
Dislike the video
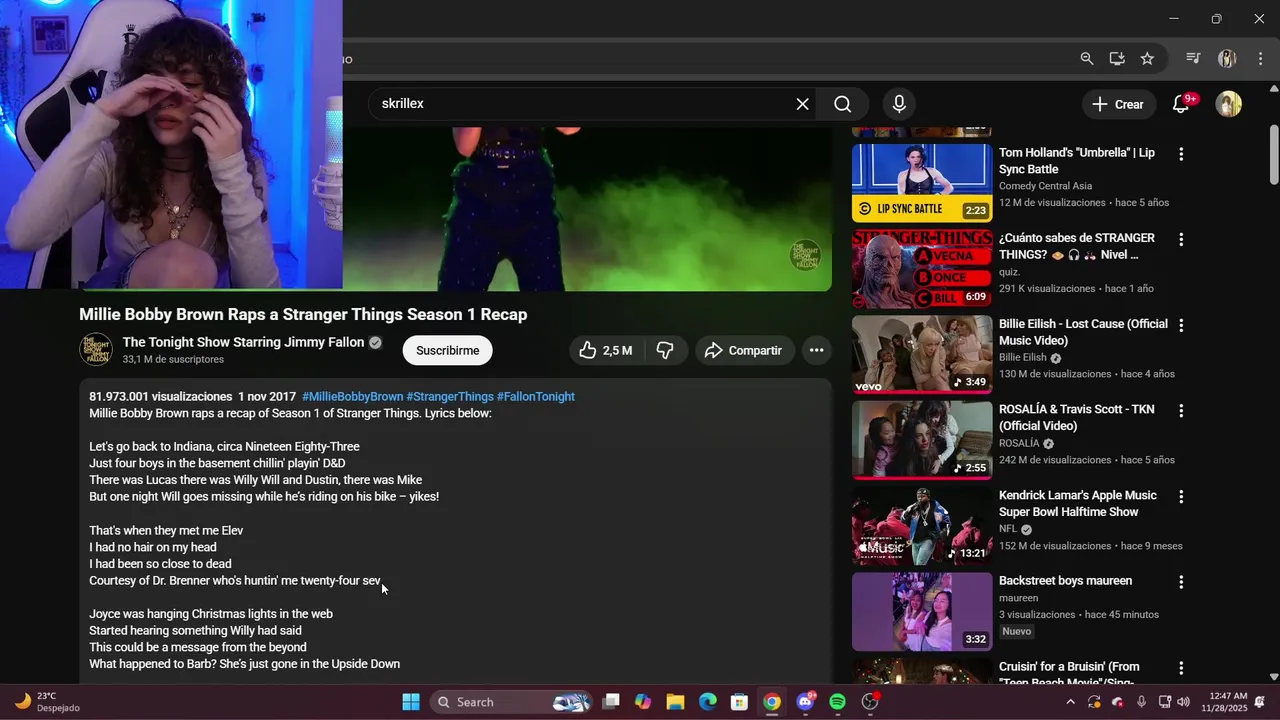point(665,350)
